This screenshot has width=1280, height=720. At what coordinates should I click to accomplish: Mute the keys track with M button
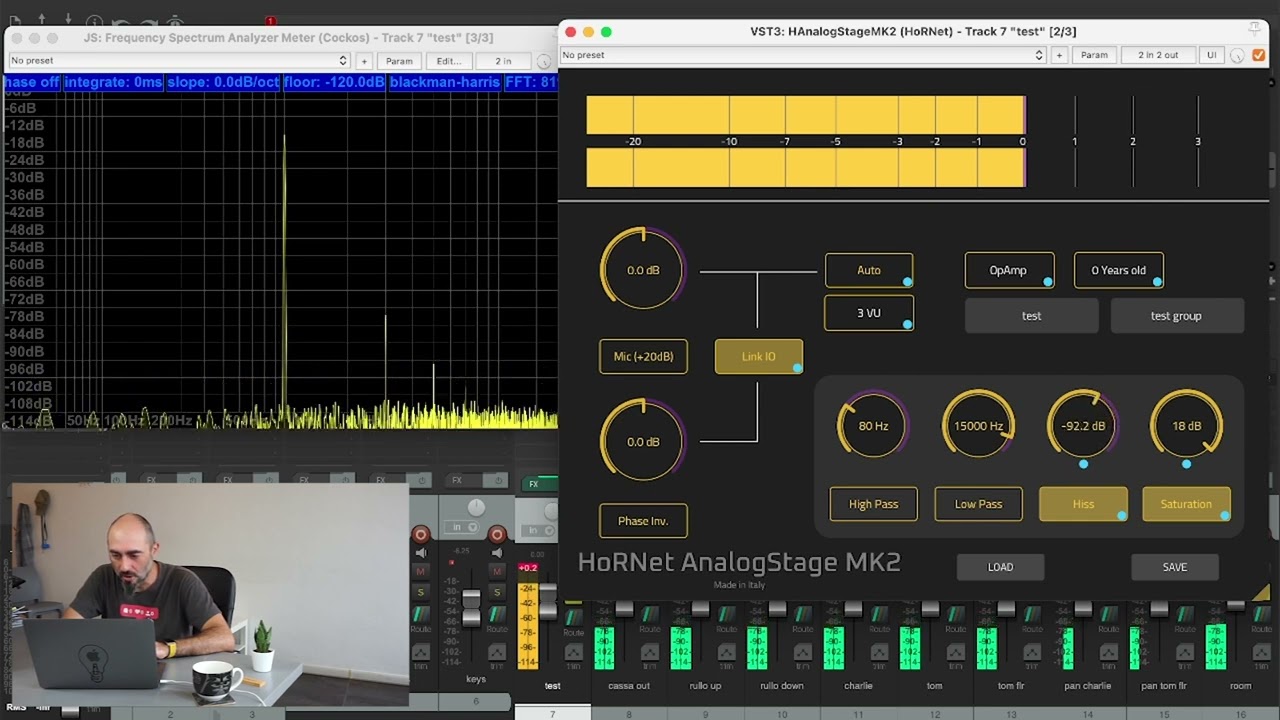click(497, 572)
